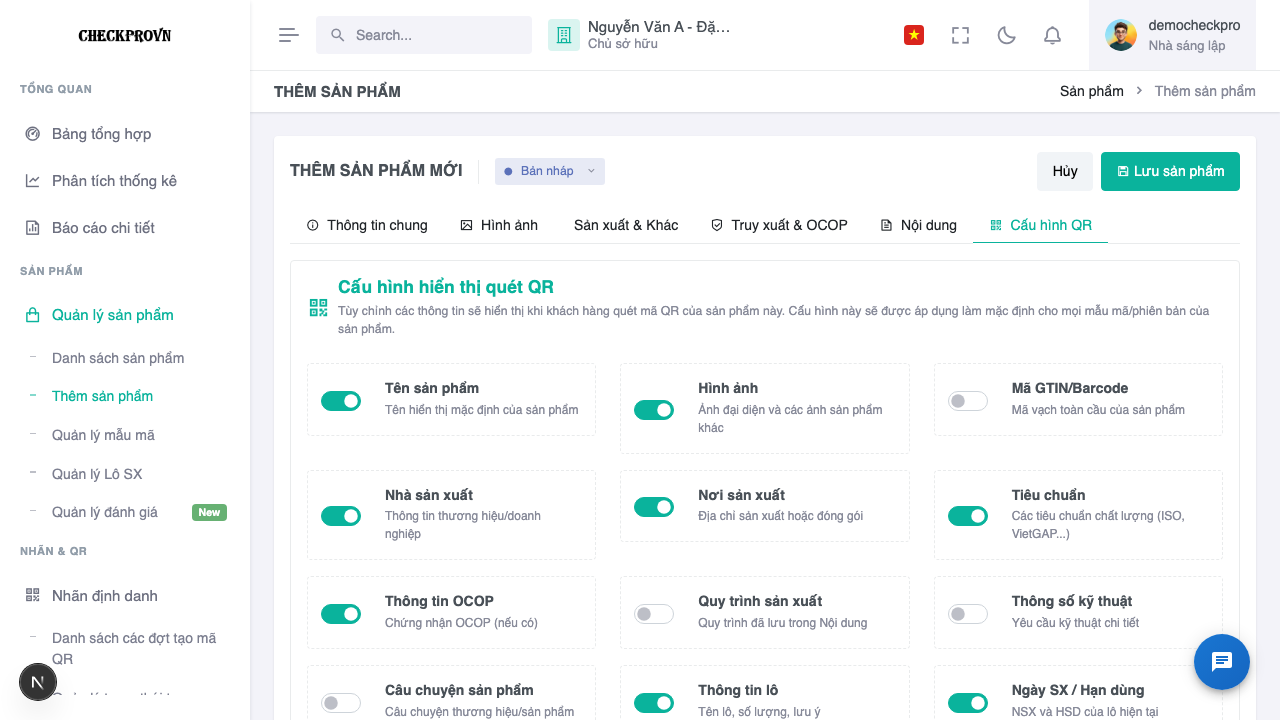
Task: Click the Hủy button
Action: (x=1065, y=171)
